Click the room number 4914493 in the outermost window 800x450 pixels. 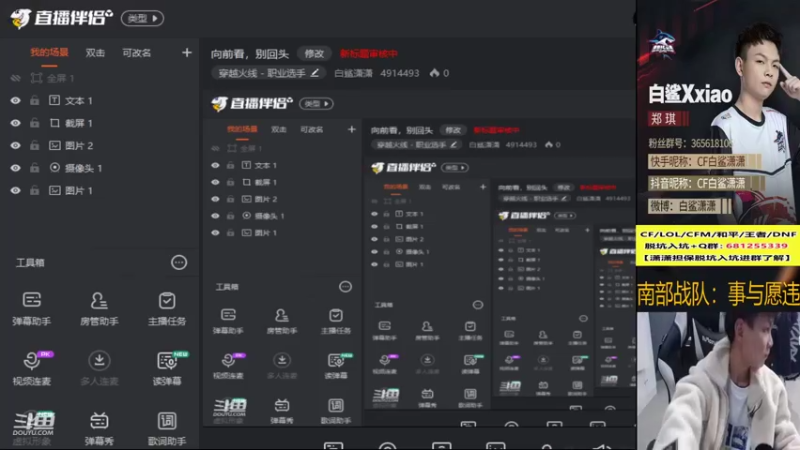tap(399, 73)
